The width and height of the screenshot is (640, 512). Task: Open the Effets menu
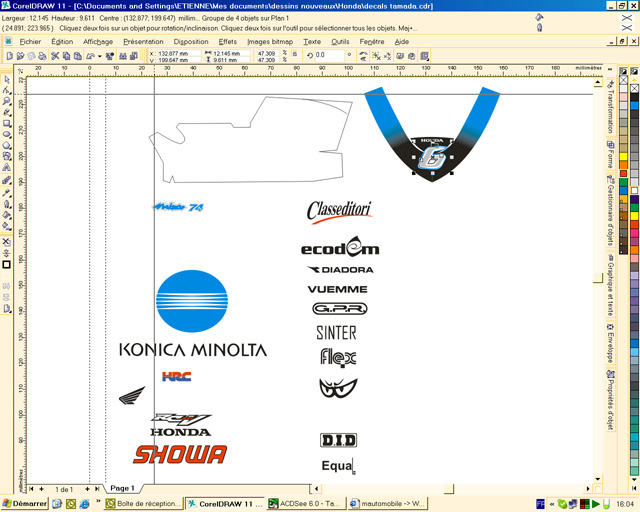227,42
